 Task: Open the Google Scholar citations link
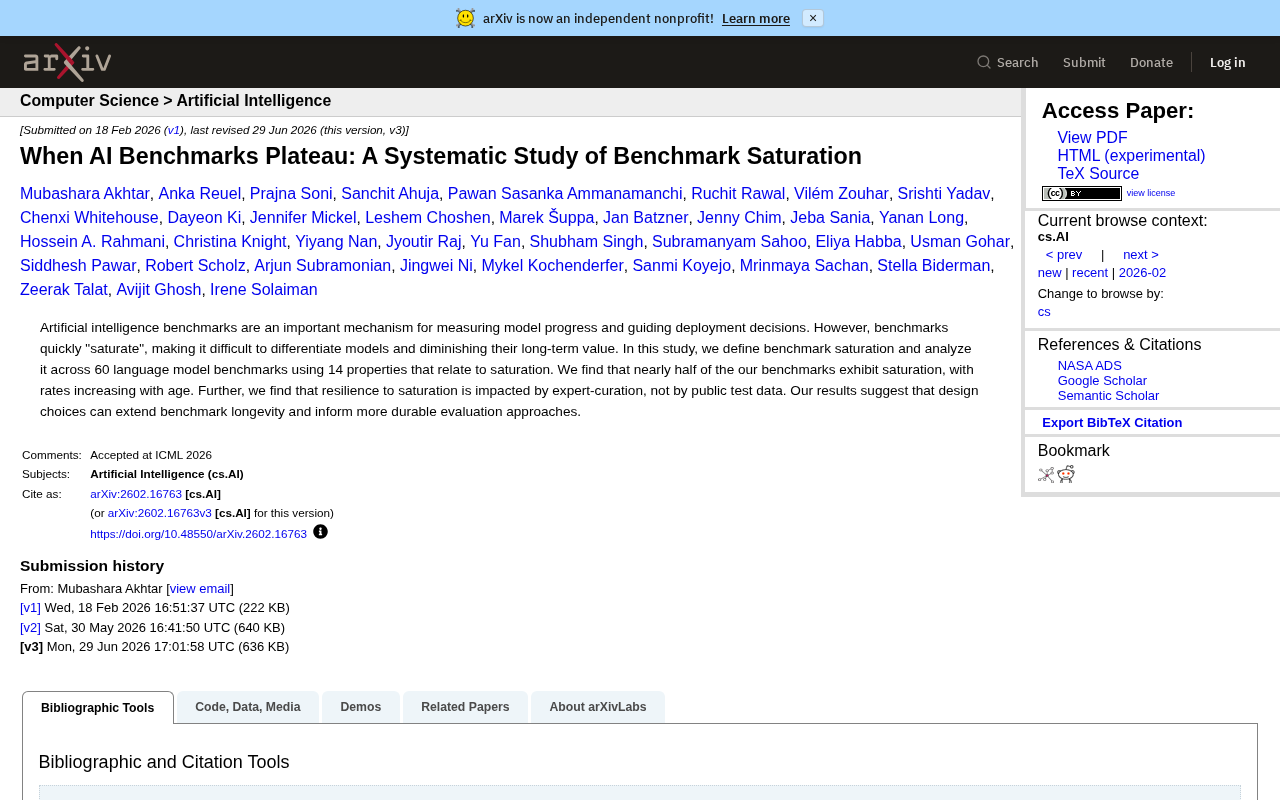pyautogui.click(x=1102, y=381)
